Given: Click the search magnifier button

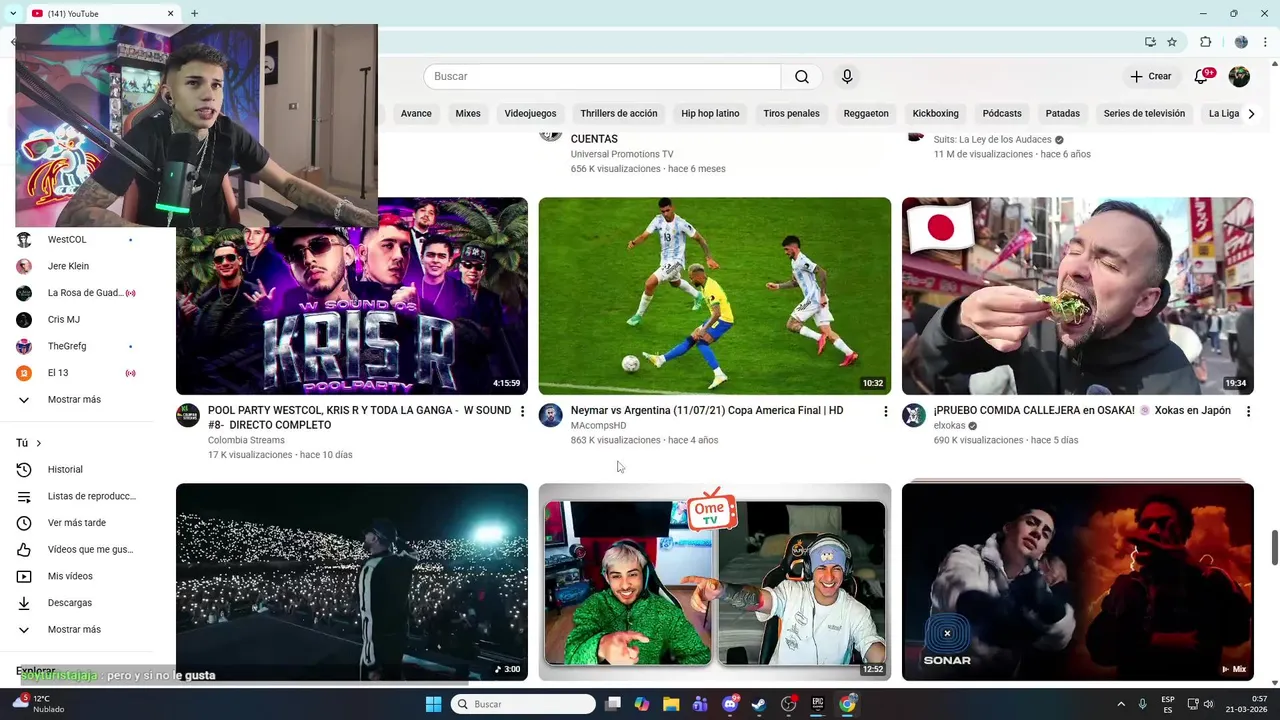Looking at the screenshot, I should 802,77.
